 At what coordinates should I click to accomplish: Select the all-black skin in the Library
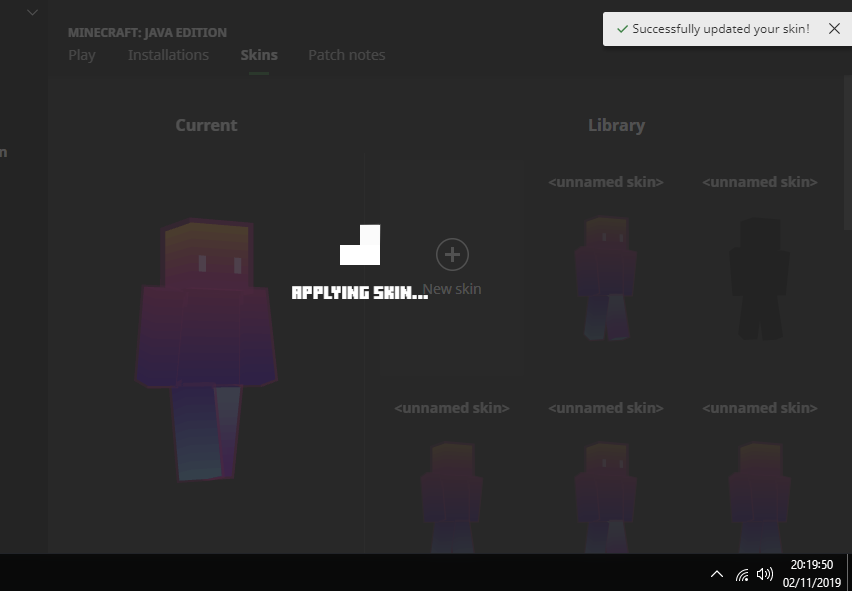tap(759, 279)
